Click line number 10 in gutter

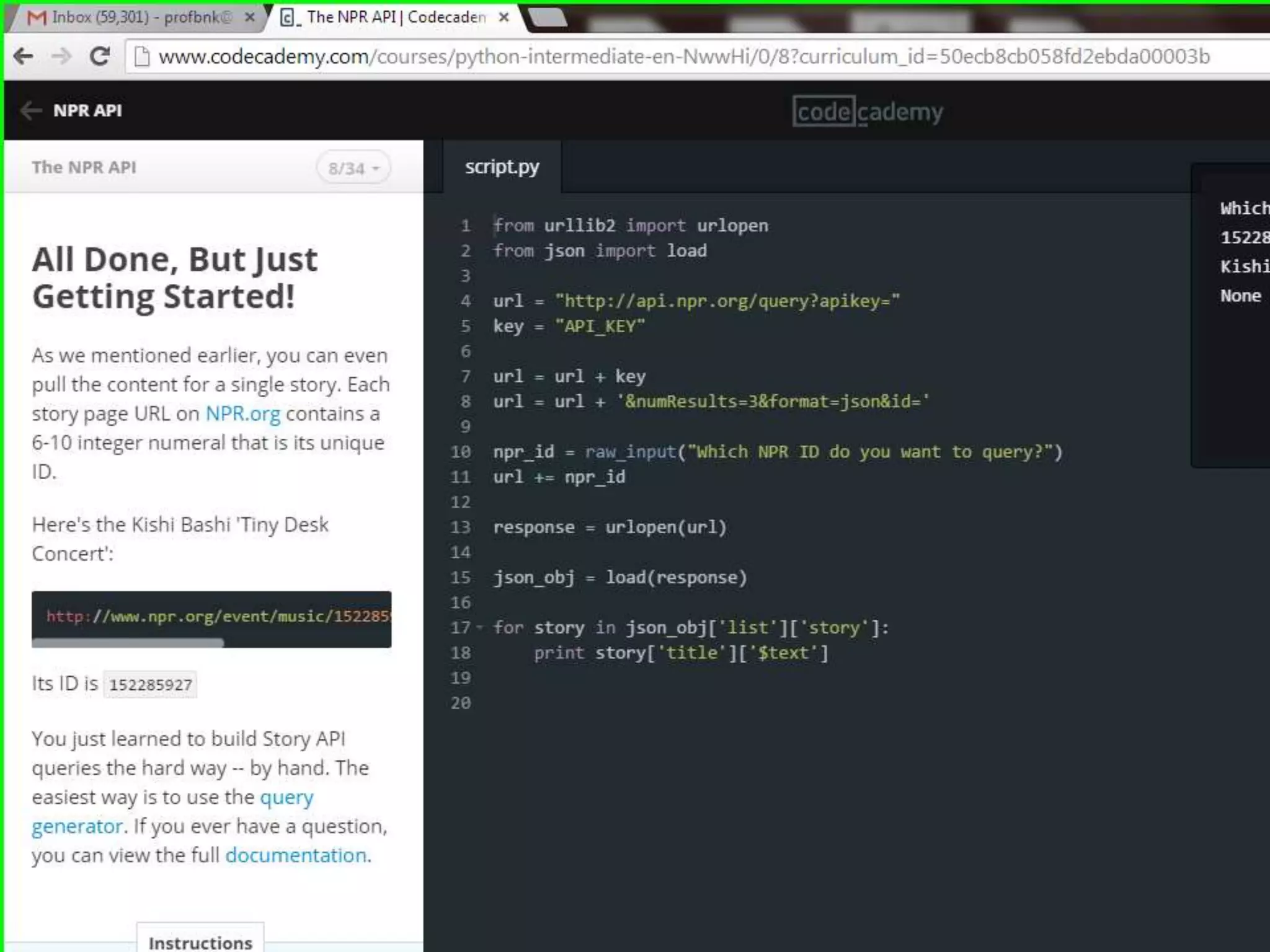461,452
